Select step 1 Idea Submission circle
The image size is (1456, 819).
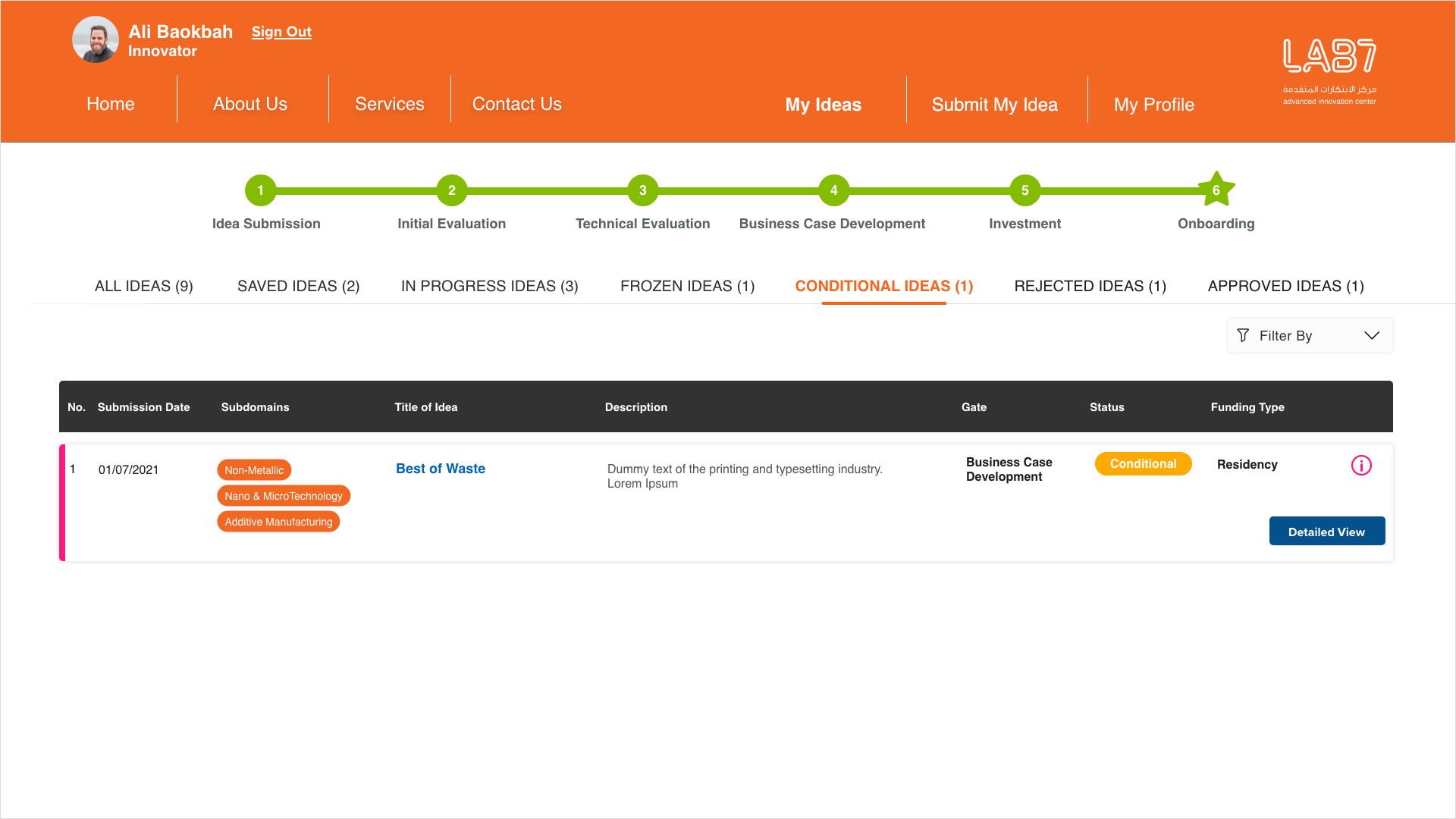click(260, 190)
